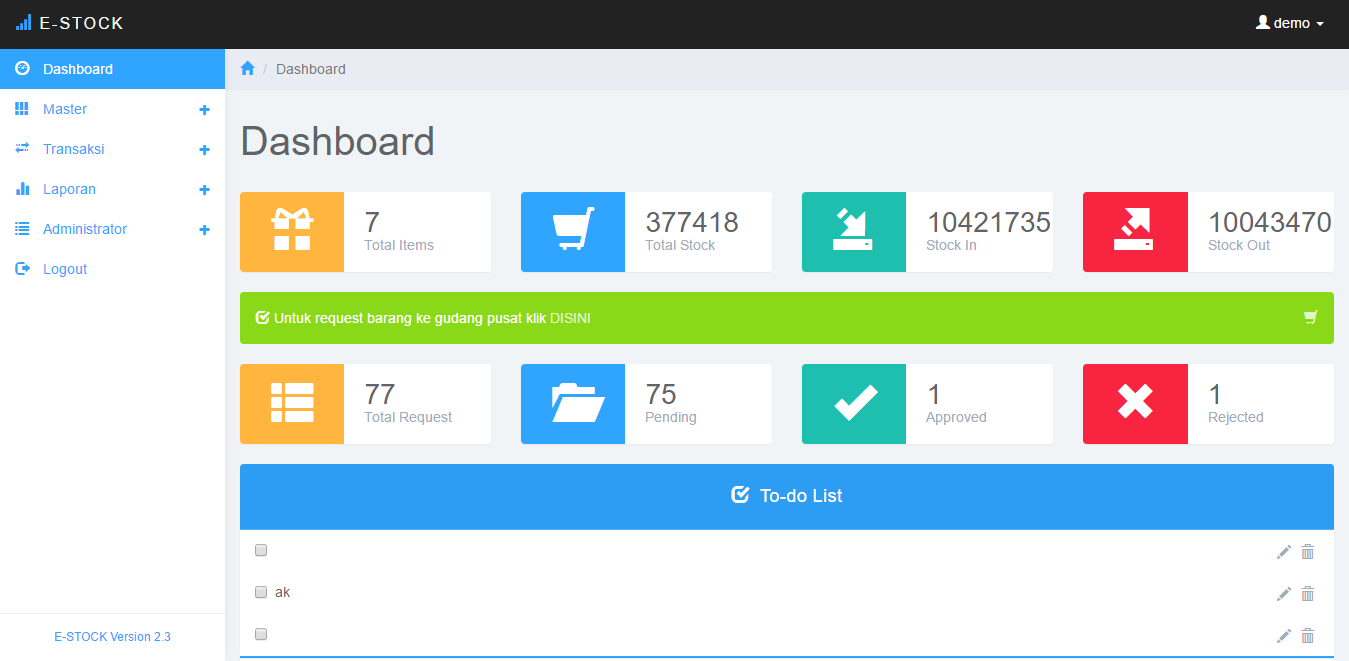Viewport: 1349px width, 661px height.
Task: Check the first to-do list checkbox
Action: pos(261,550)
